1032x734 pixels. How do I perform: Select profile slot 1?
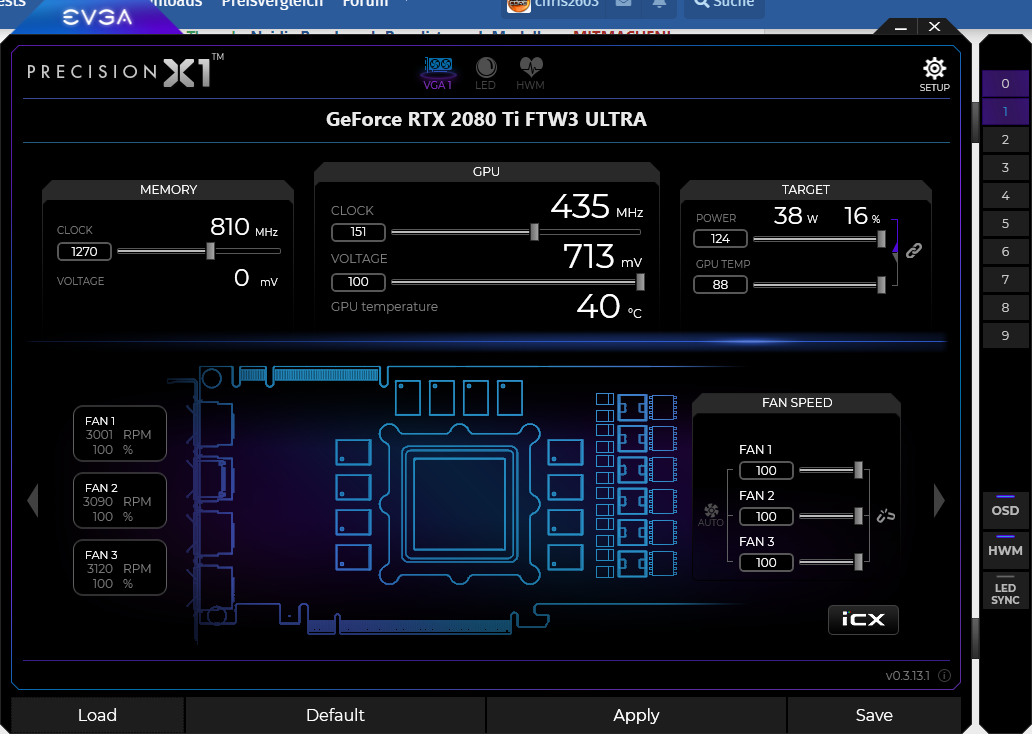tap(1005, 111)
